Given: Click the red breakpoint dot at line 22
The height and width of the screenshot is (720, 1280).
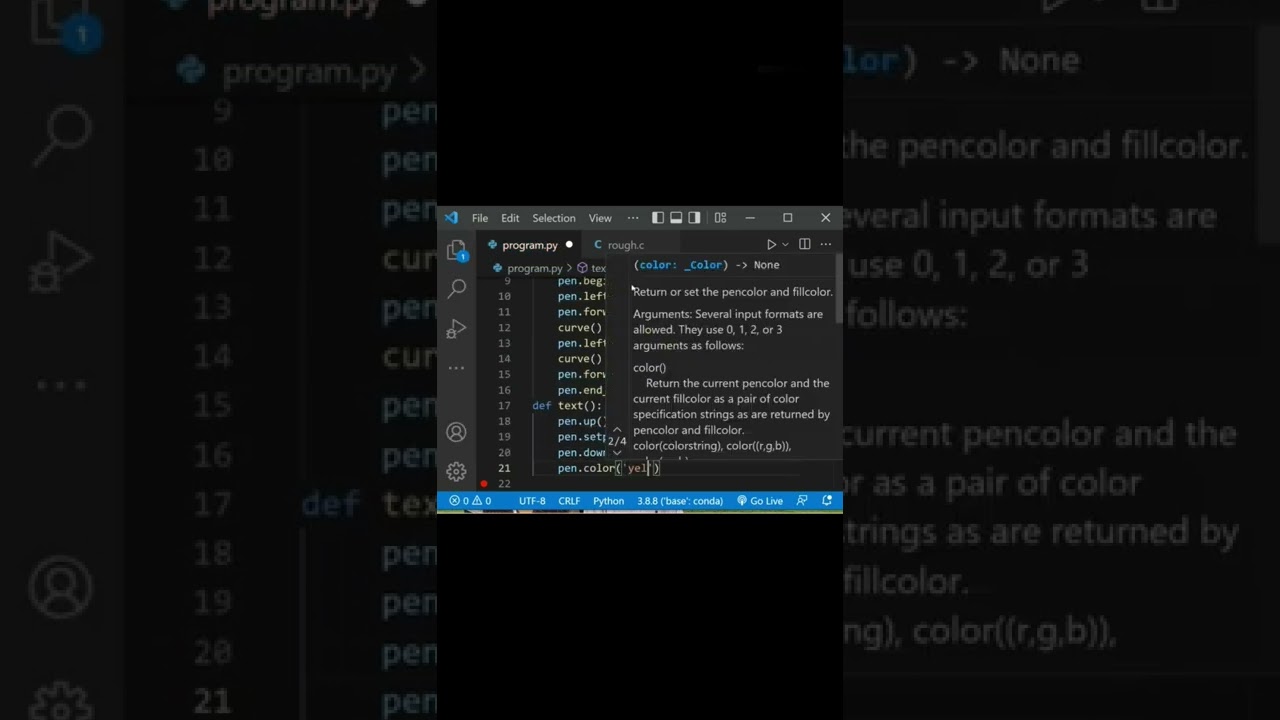Looking at the screenshot, I should [x=484, y=484].
